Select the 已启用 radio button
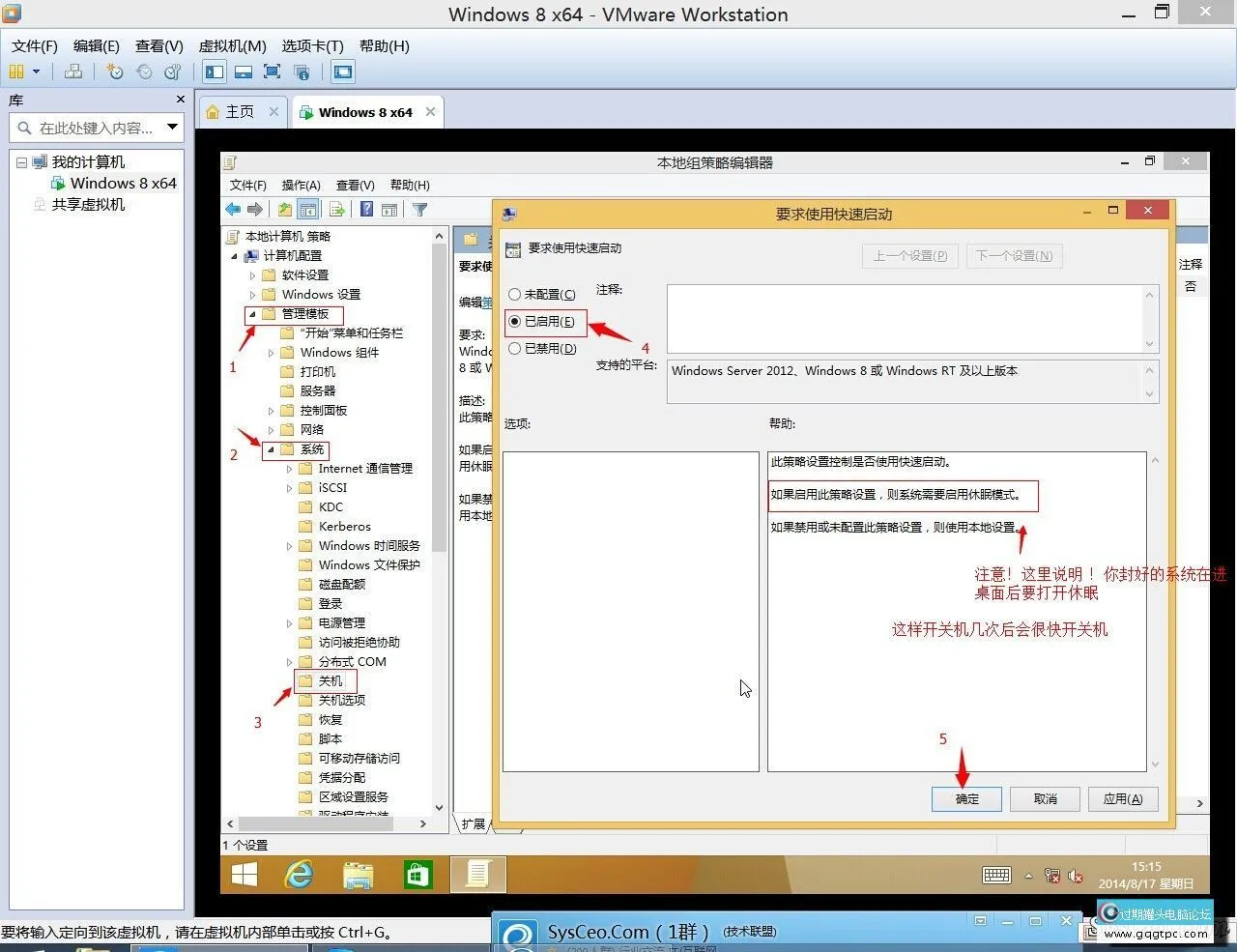Image resolution: width=1237 pixels, height=952 pixels. click(515, 322)
